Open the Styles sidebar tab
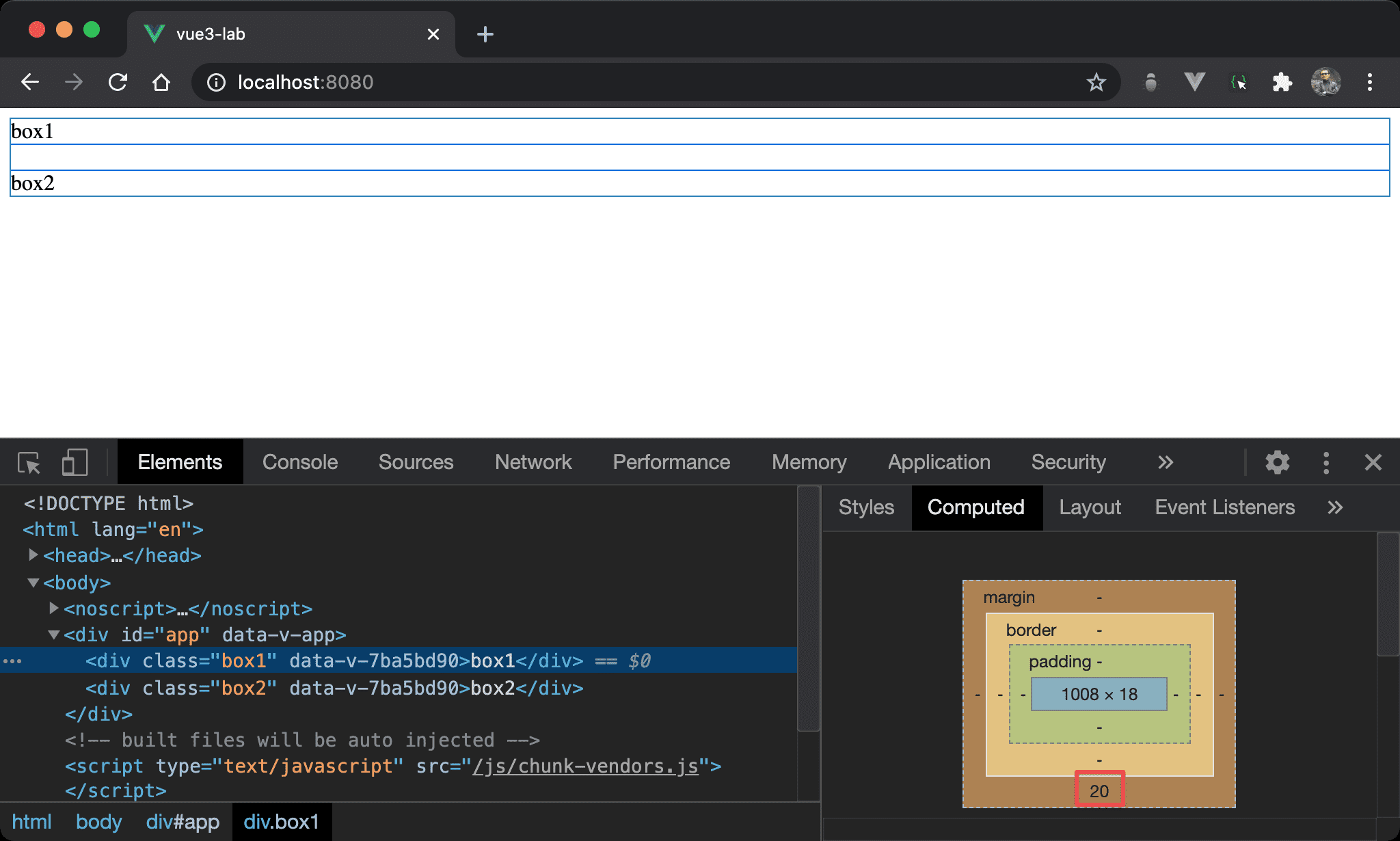Image resolution: width=1400 pixels, height=841 pixels. point(866,507)
